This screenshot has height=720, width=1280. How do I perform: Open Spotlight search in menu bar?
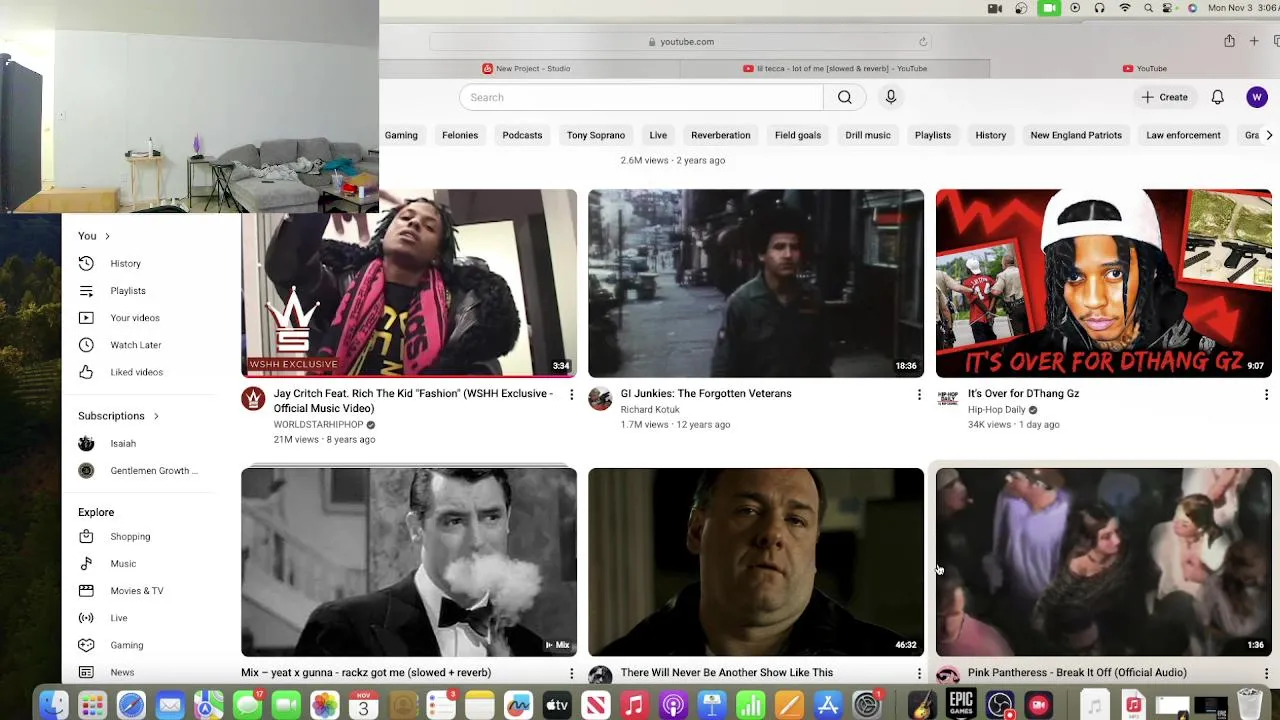pos(1148,8)
